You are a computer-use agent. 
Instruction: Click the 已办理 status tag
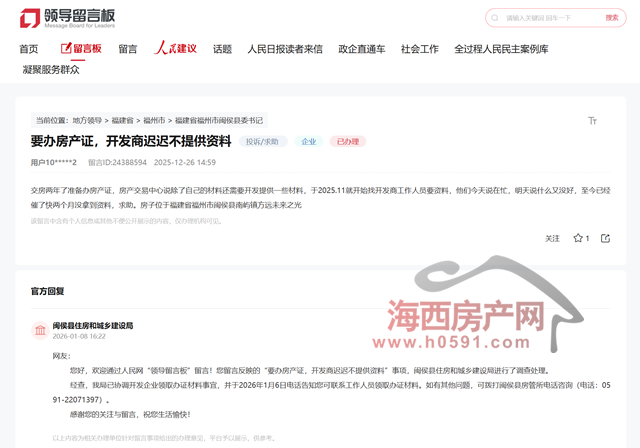348,142
